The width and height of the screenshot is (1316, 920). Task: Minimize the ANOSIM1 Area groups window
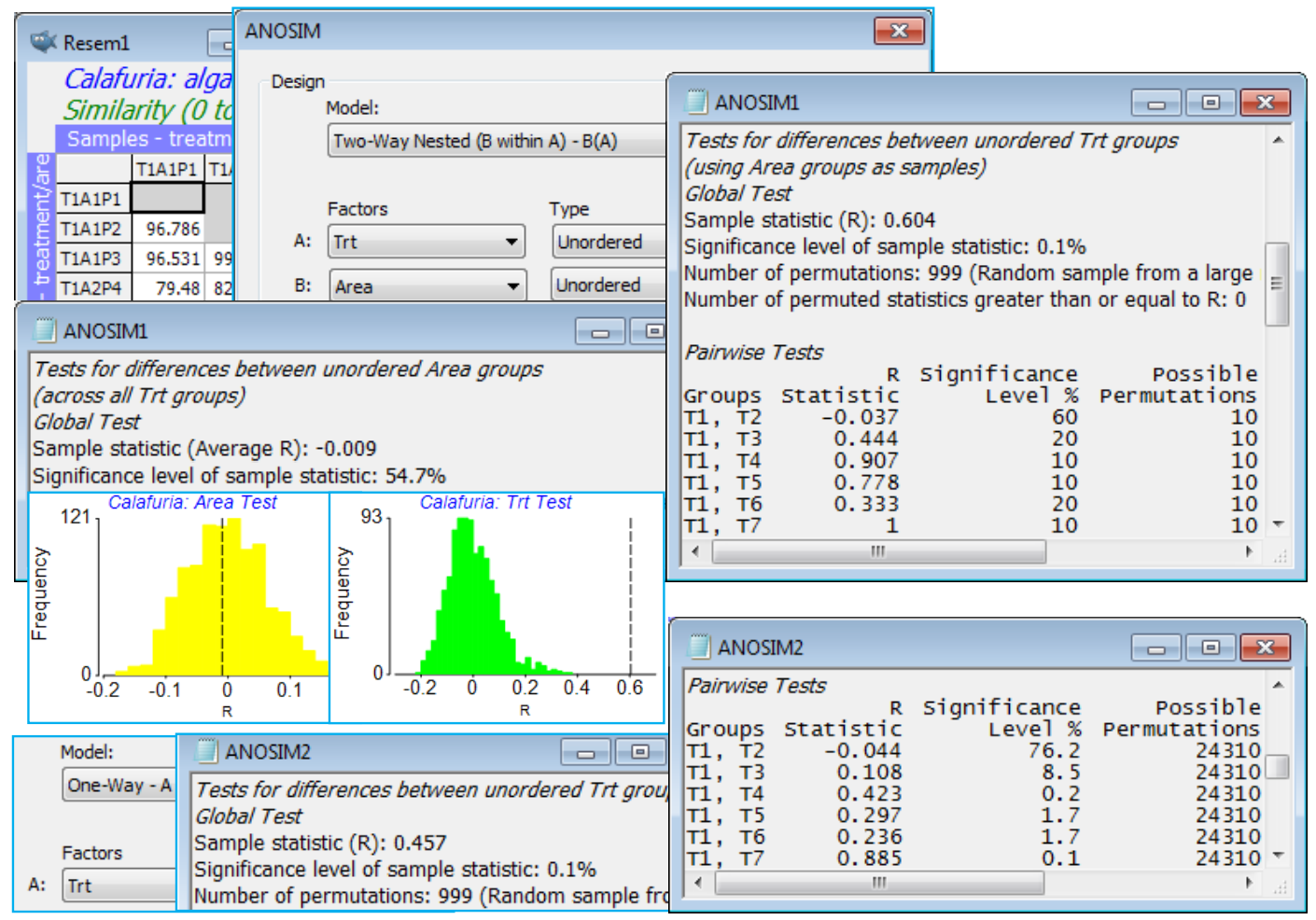[600, 330]
